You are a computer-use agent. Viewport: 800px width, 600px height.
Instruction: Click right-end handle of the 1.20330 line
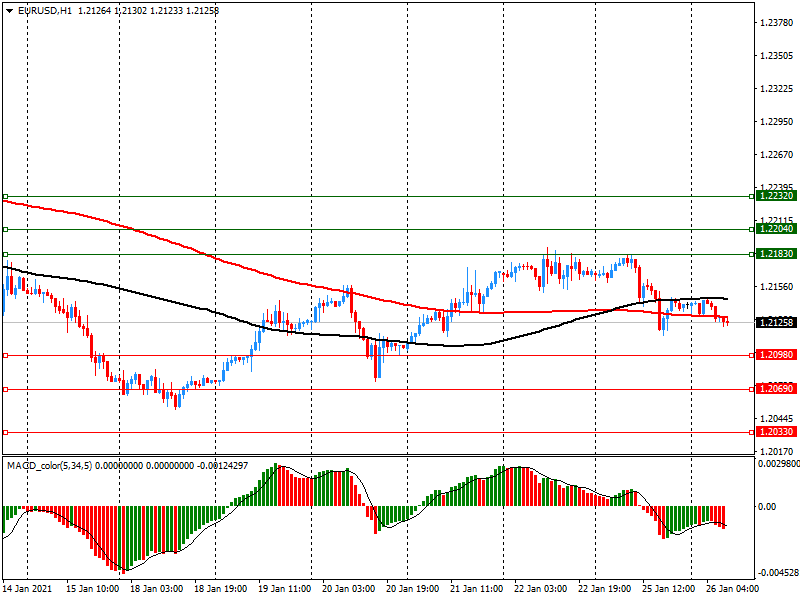[x=751, y=432]
